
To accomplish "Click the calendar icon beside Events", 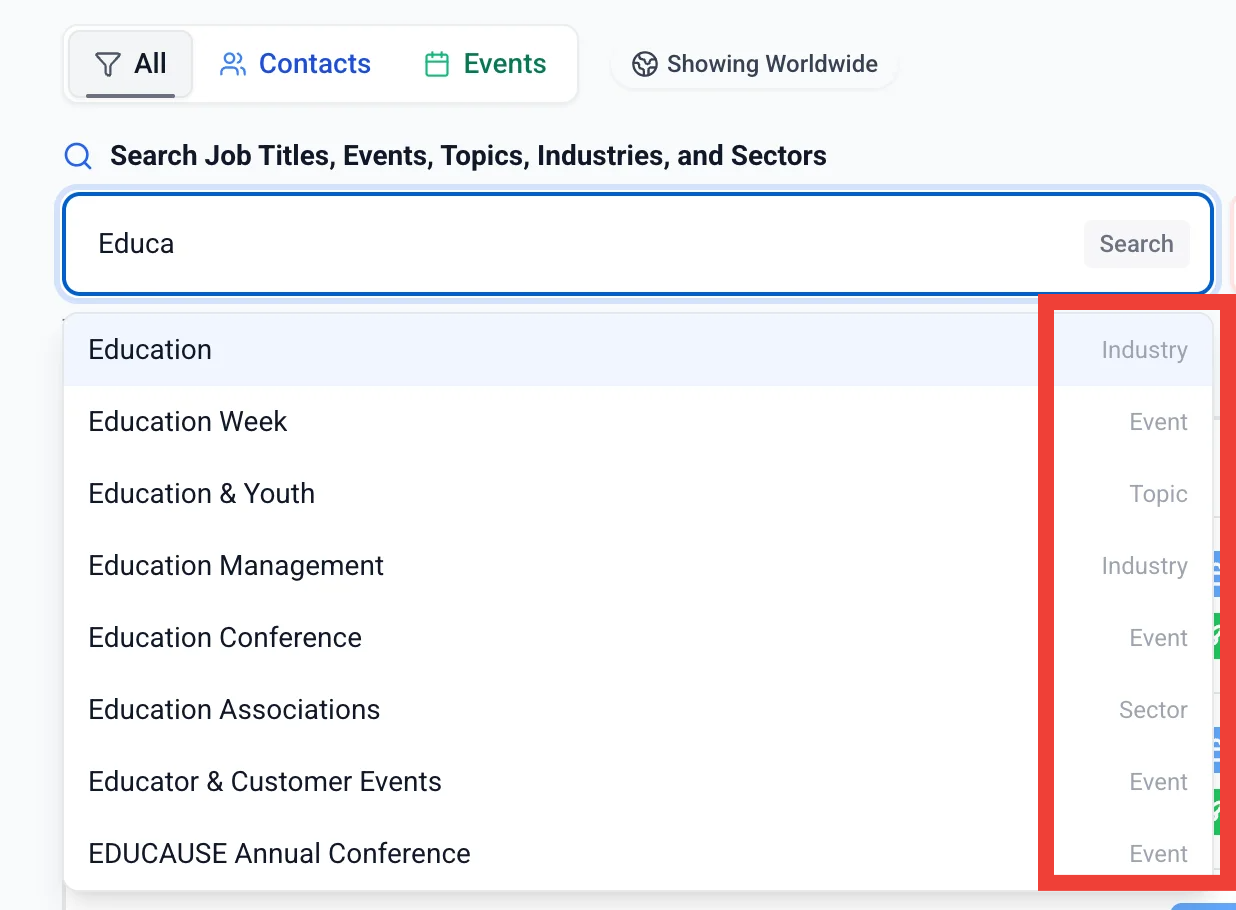I will coord(437,65).
